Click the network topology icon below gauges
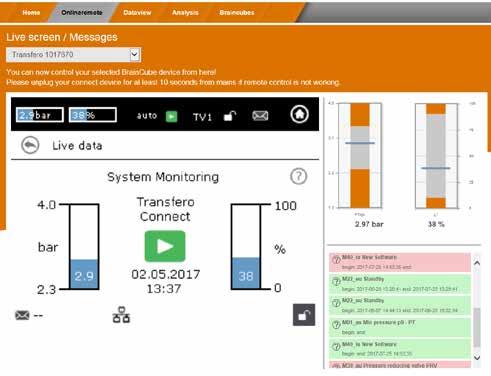 click(121, 315)
